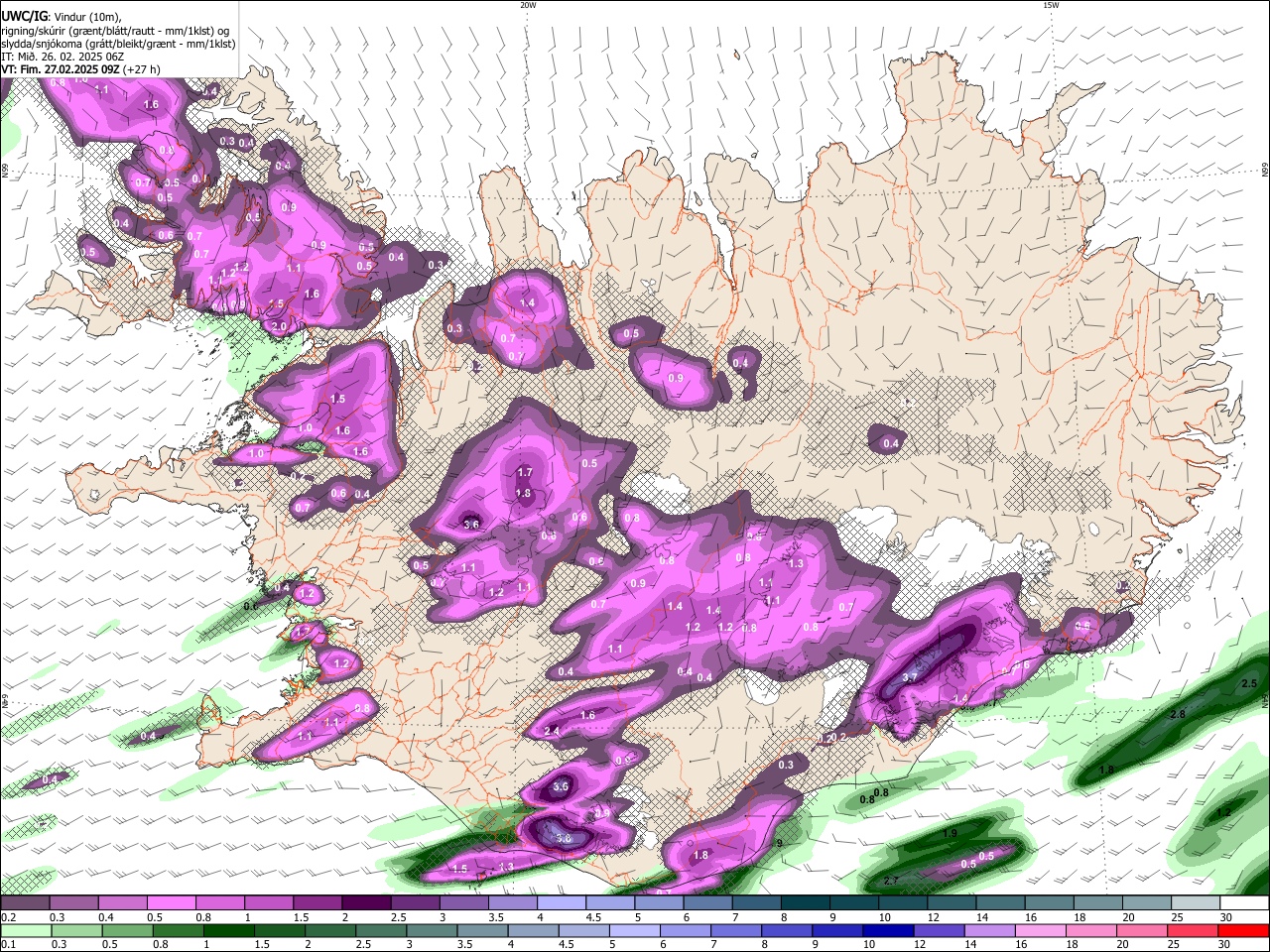Pick the 4 lavender swatch in the snow scale

561,903
